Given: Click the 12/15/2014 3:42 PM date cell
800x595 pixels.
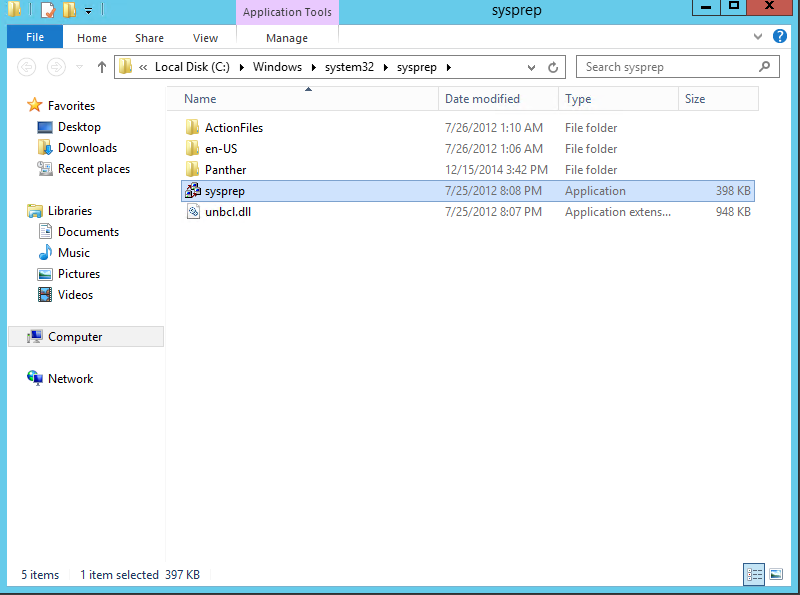Looking at the screenshot, I should (x=496, y=169).
